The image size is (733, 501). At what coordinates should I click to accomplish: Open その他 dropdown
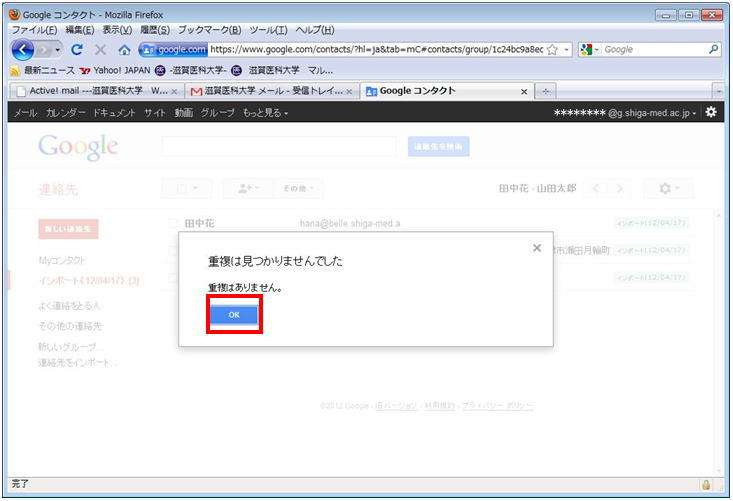click(298, 188)
